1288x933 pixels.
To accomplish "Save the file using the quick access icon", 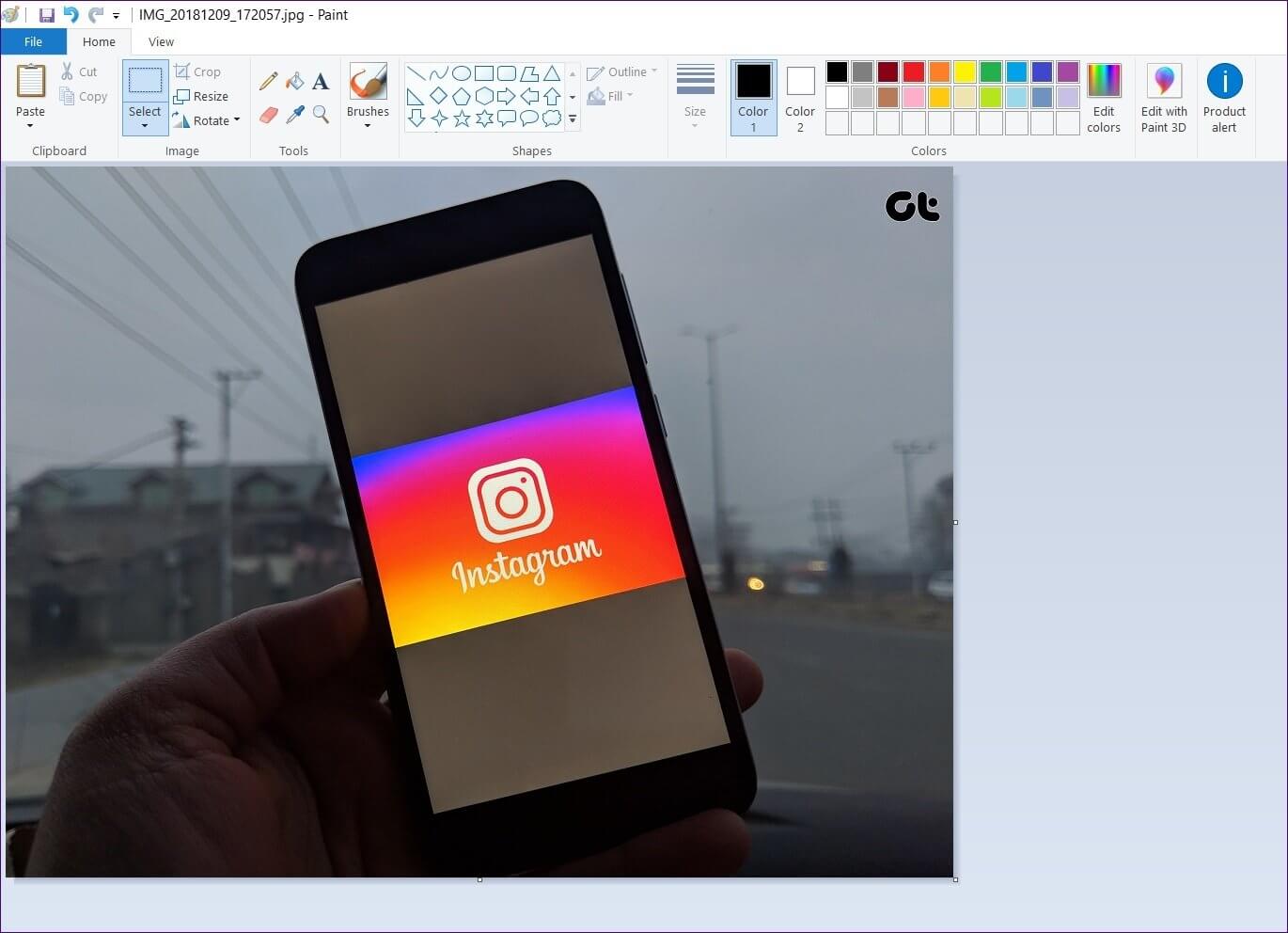I will click(x=46, y=15).
